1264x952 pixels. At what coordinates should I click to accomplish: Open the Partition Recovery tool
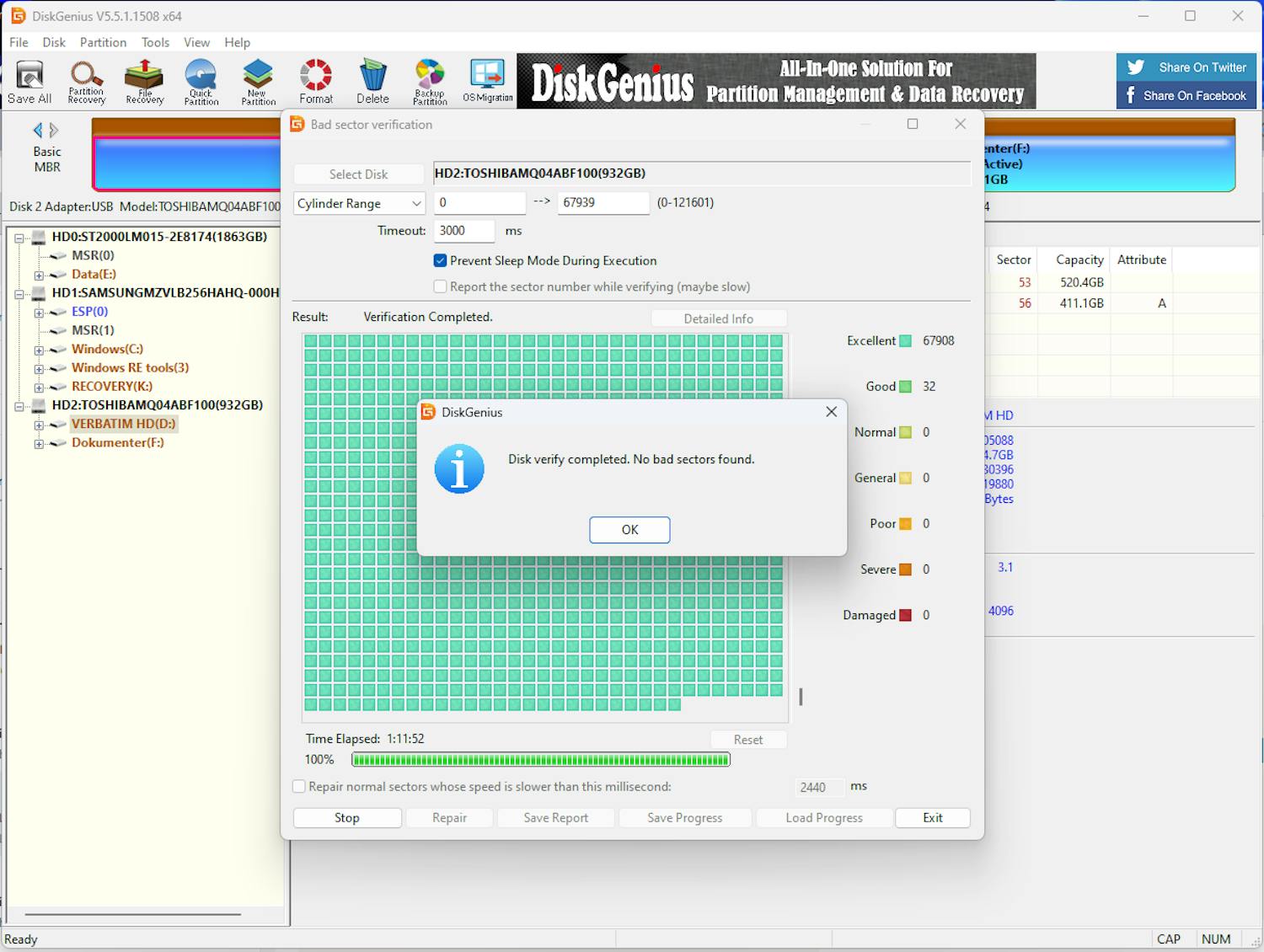87,82
